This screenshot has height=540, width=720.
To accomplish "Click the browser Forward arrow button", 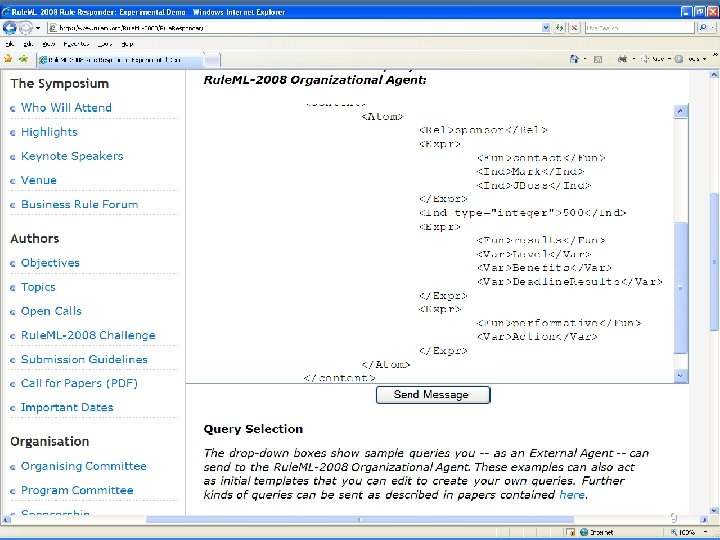I will [x=26, y=28].
